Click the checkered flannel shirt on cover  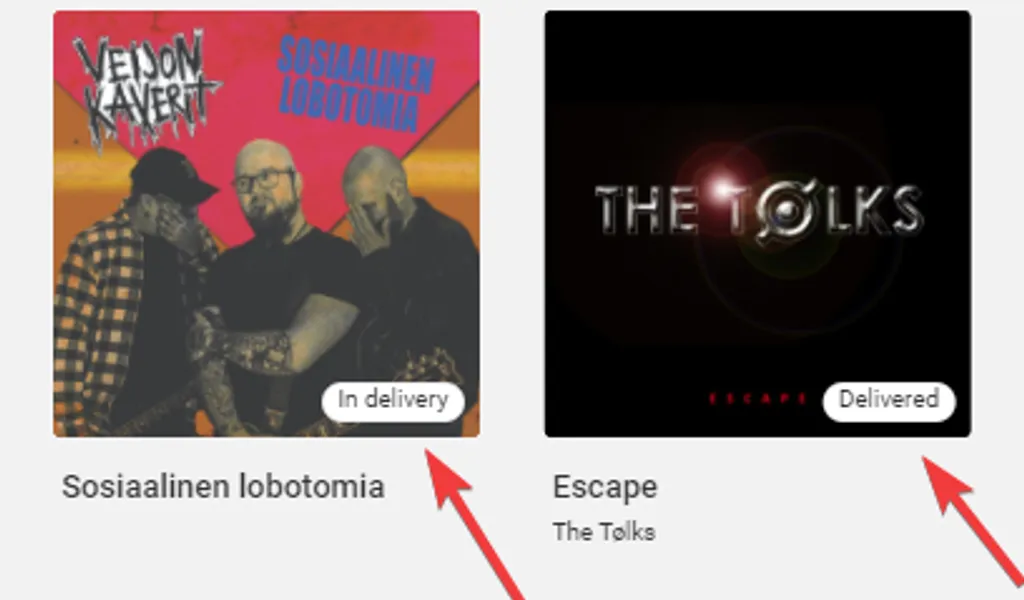pos(98,320)
